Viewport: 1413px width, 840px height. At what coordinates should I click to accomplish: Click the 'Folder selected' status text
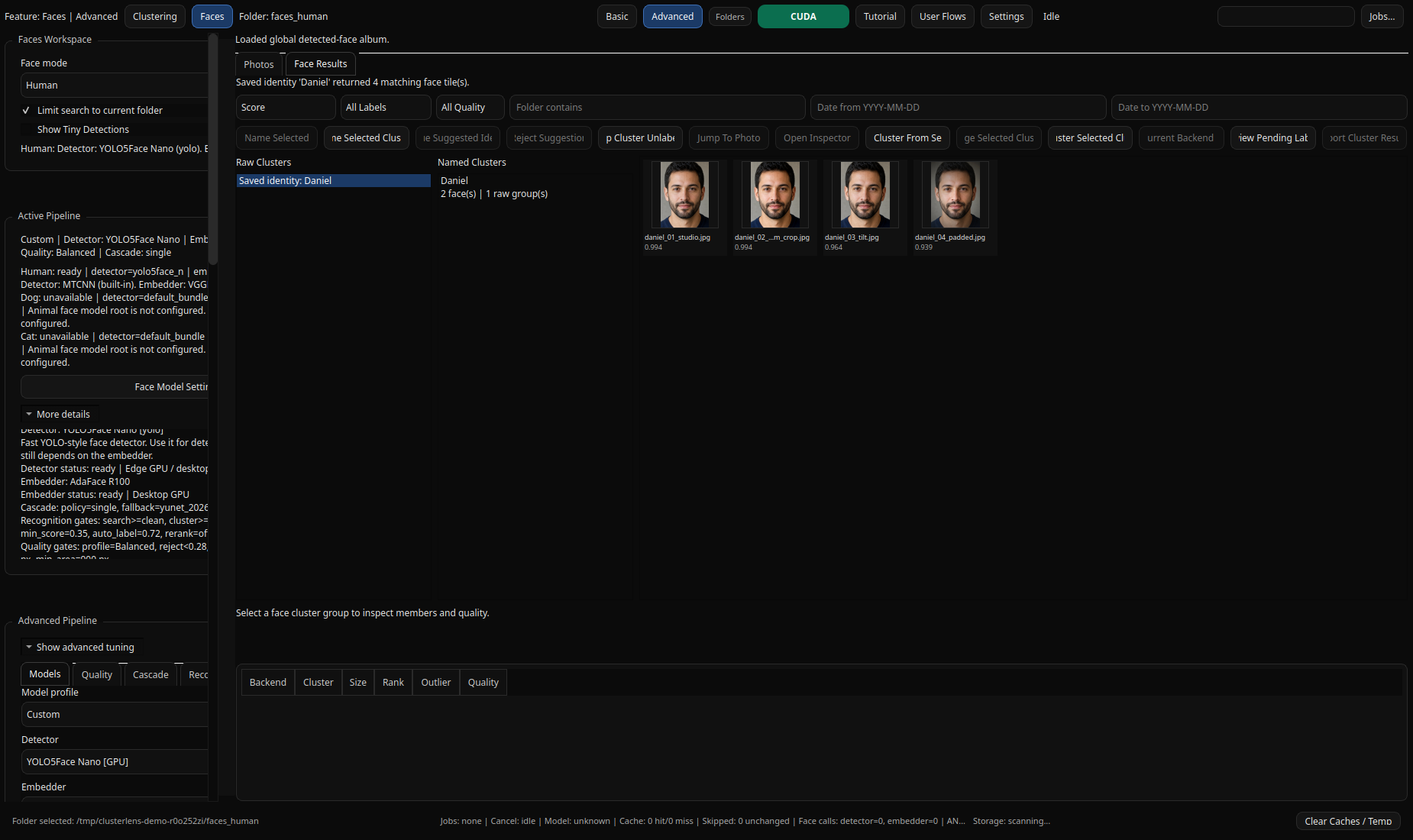point(135,821)
